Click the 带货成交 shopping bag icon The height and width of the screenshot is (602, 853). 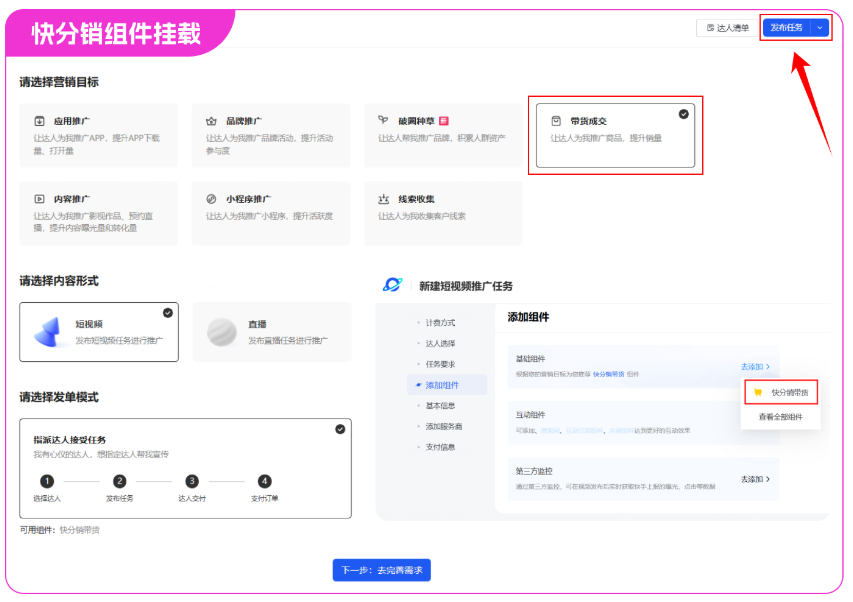[556, 121]
